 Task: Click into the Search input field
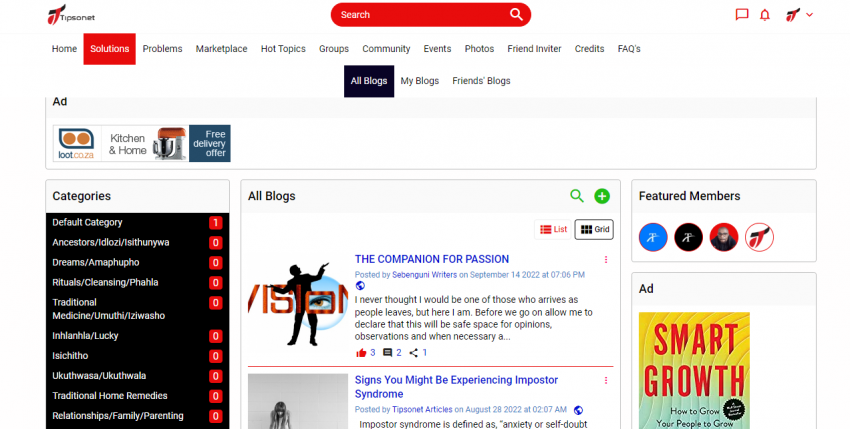click(x=420, y=15)
